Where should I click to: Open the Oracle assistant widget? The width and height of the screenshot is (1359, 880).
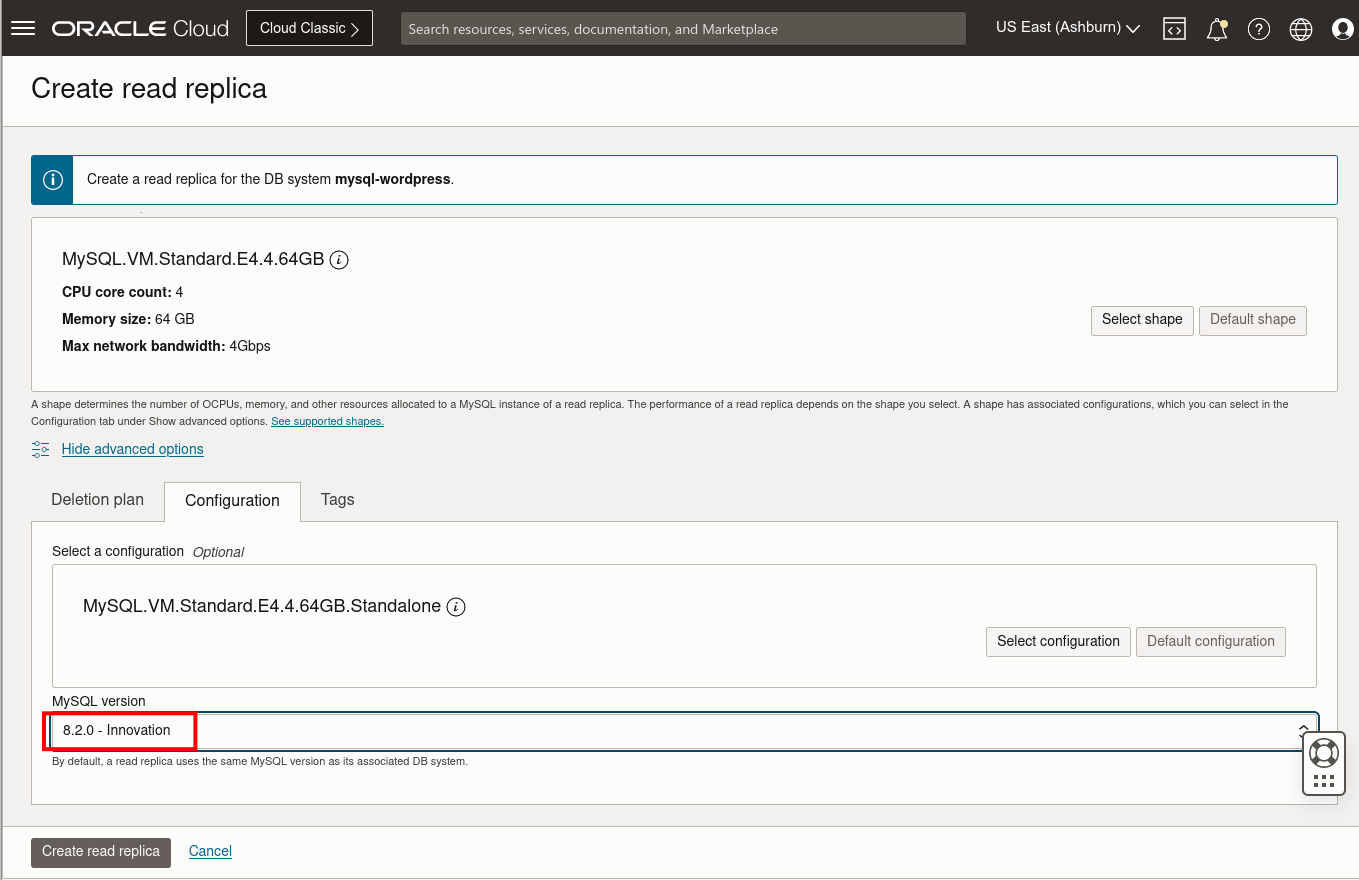point(1322,762)
